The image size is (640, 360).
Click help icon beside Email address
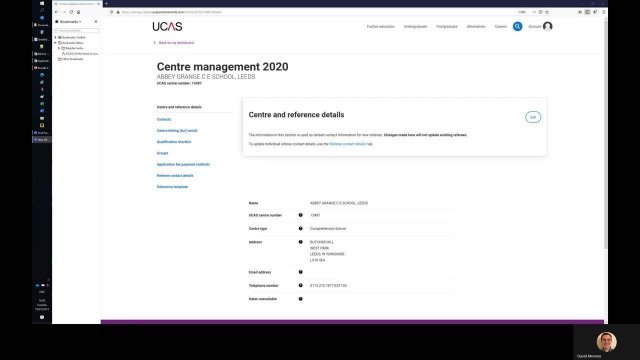pyautogui.click(x=300, y=272)
